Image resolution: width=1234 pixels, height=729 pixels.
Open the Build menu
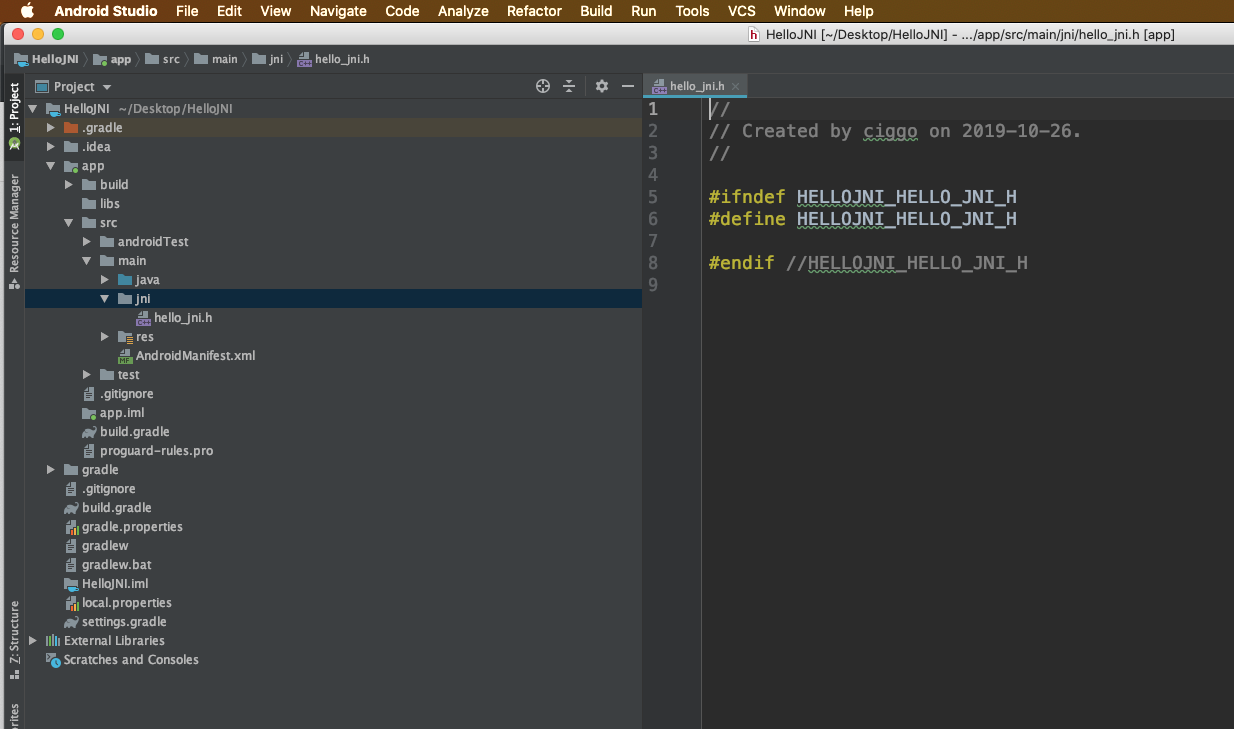(x=596, y=11)
